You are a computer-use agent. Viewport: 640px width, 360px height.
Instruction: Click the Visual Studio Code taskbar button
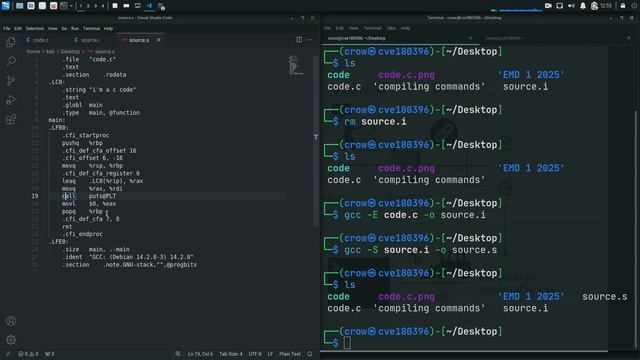(149, 6)
